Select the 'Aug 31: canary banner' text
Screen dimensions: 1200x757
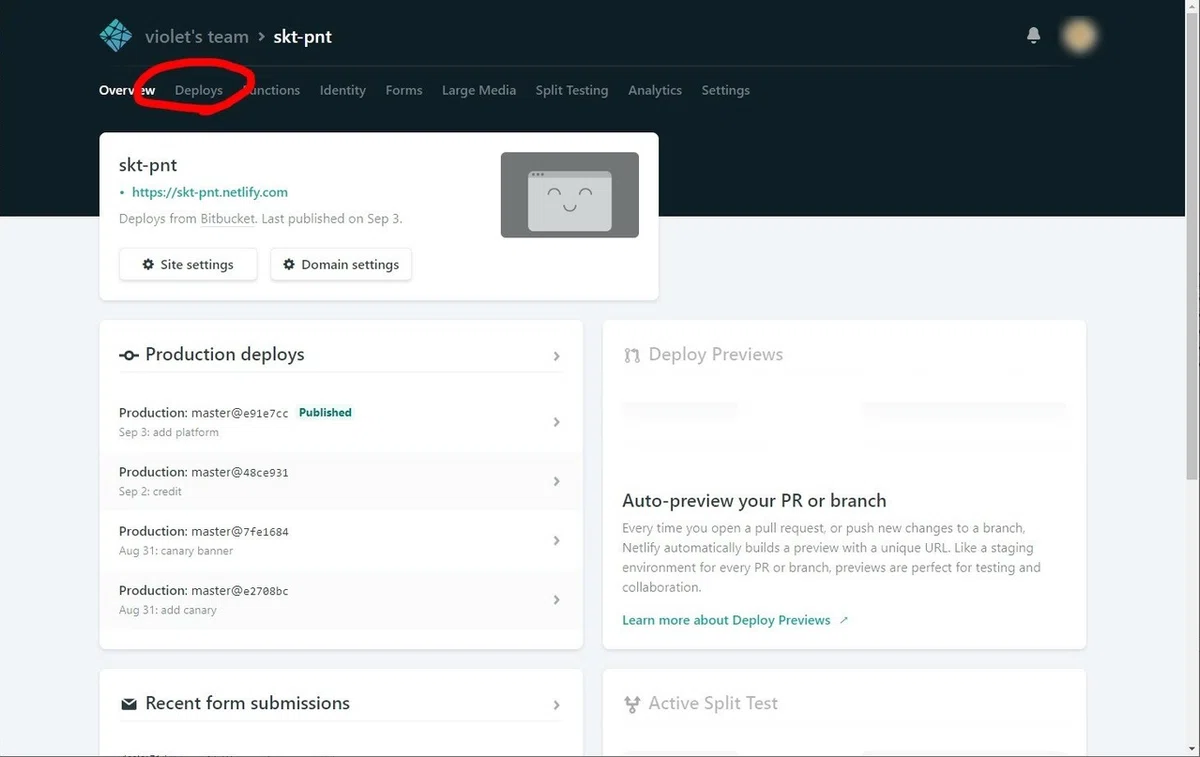click(176, 551)
